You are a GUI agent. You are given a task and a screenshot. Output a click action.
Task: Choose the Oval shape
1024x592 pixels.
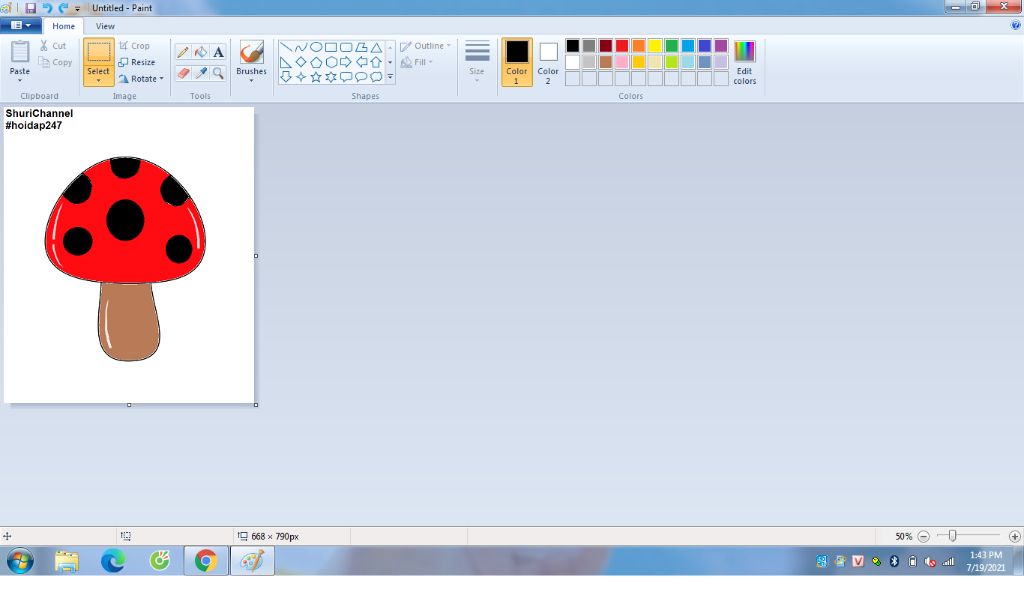tap(316, 47)
